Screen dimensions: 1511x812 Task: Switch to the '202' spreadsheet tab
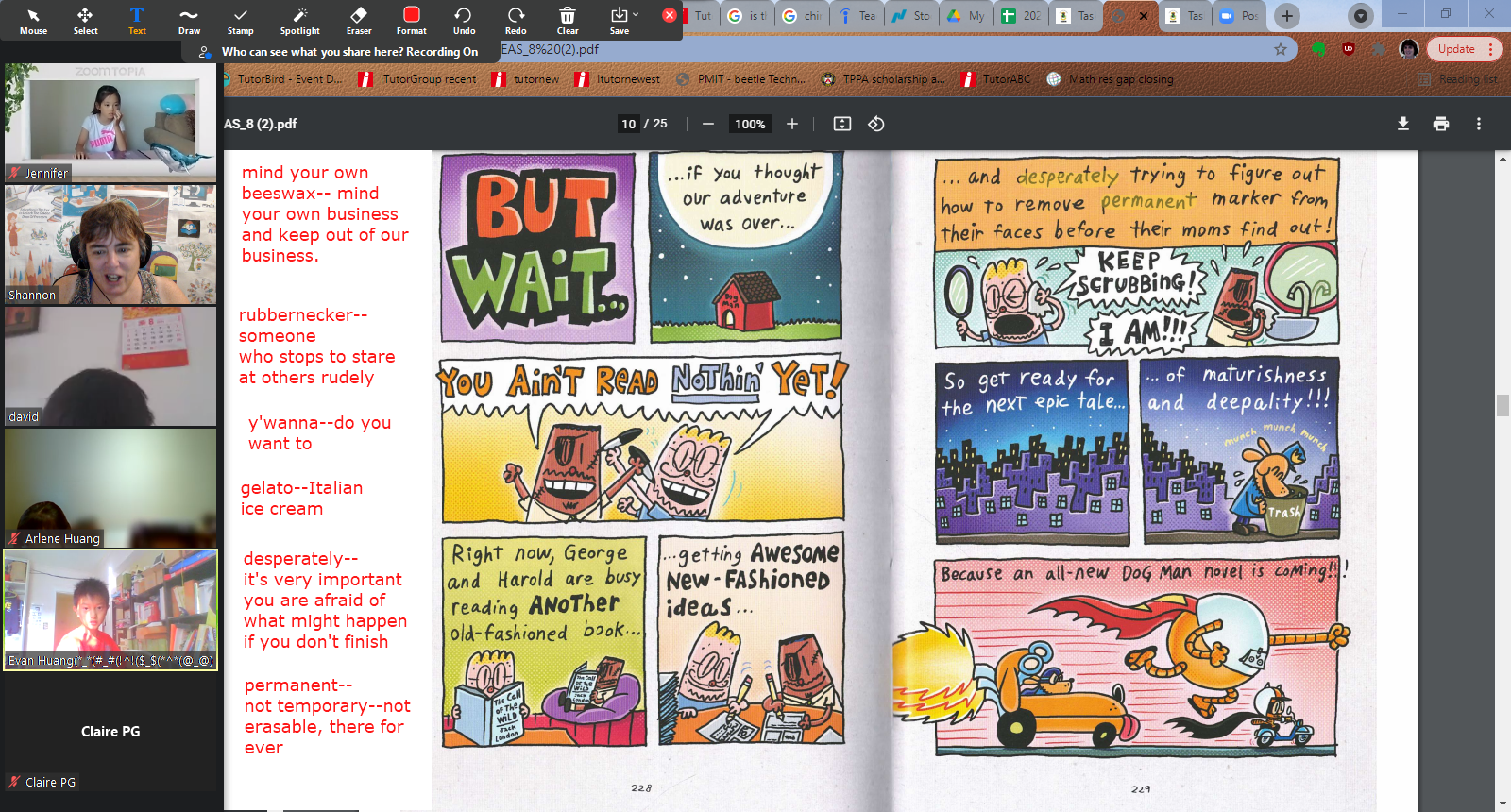pyautogui.click(x=1022, y=16)
